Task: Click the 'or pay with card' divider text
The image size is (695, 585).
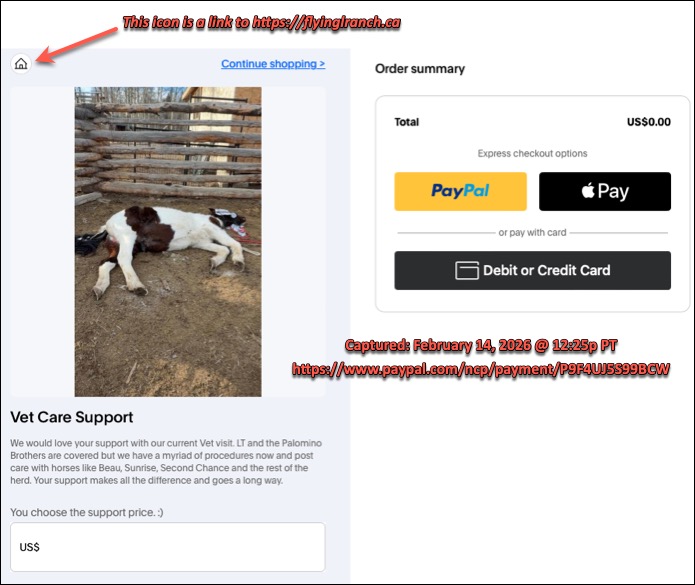Action: [532, 232]
